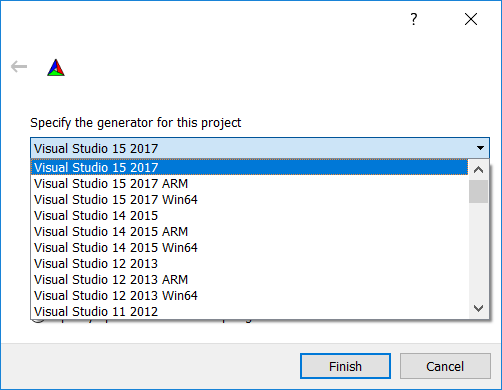Select Visual Studio 11 2012 generator
This screenshot has height=390, width=502.
[249, 311]
